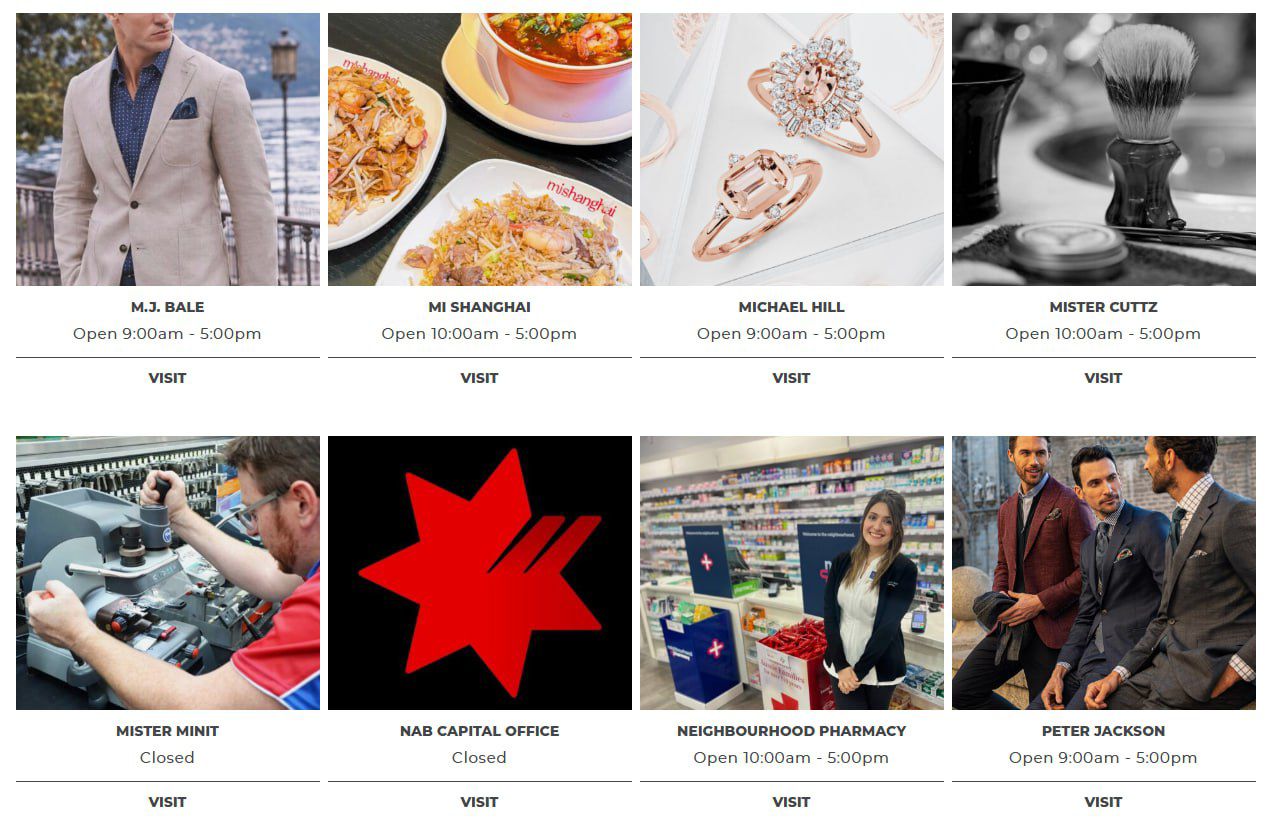The width and height of the screenshot is (1270, 820).
Task: Click VISIT under Mi Shanghai
Action: coord(480,378)
